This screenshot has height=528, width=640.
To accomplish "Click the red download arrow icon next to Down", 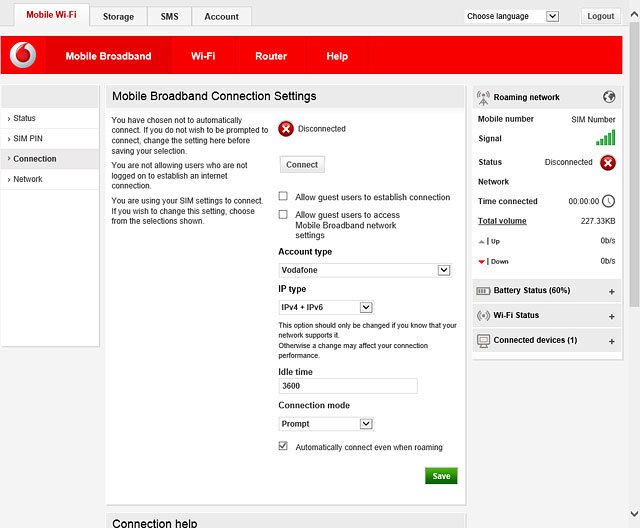I will [x=482, y=262].
